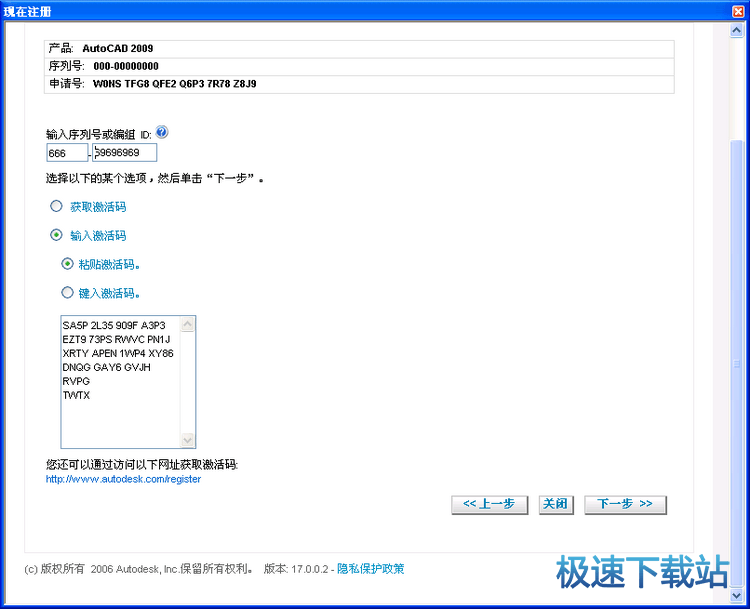This screenshot has height=609, width=750.
Task: Click the blue help icon beside ID label
Action: click(x=162, y=132)
